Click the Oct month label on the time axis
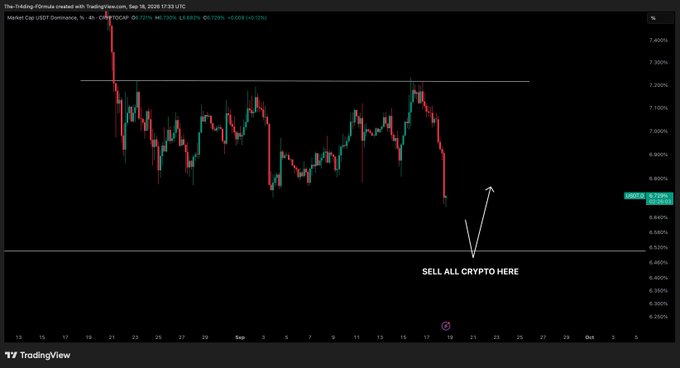The image size is (680, 368). click(x=589, y=337)
